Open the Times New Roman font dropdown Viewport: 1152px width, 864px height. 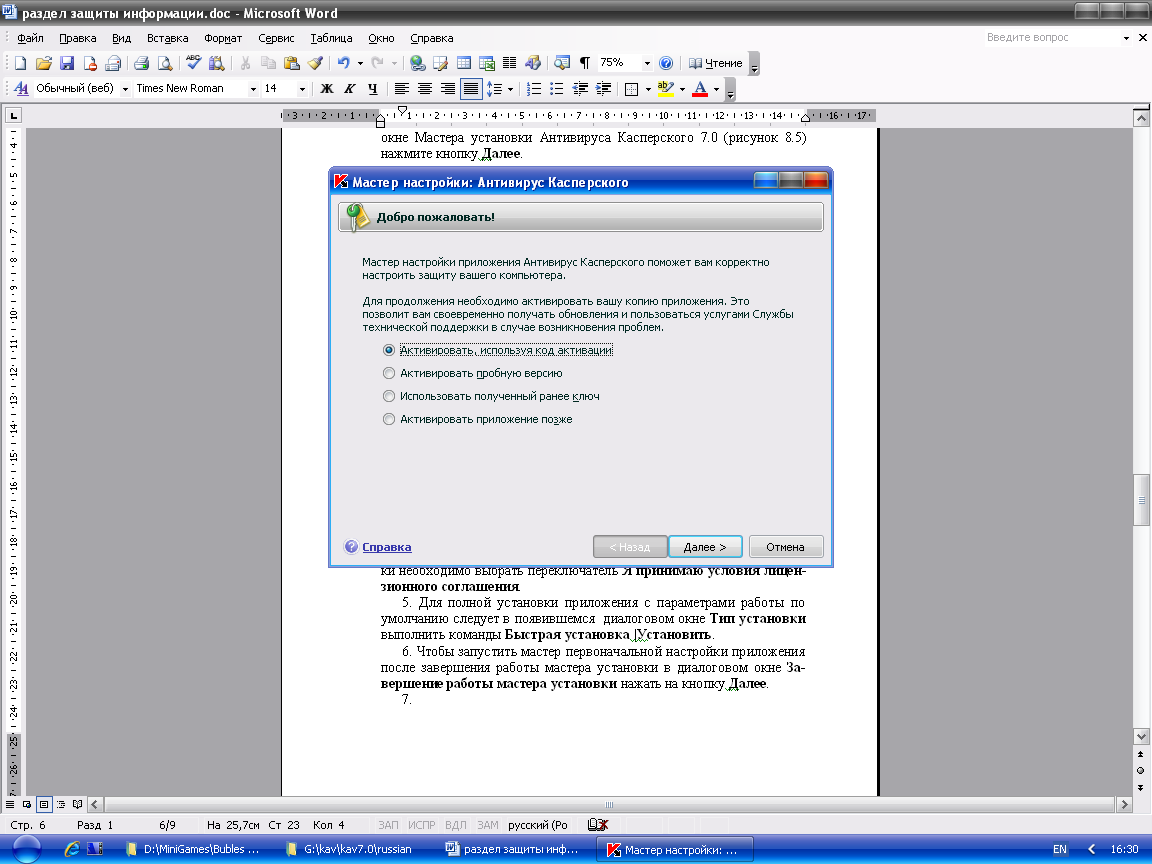point(253,89)
